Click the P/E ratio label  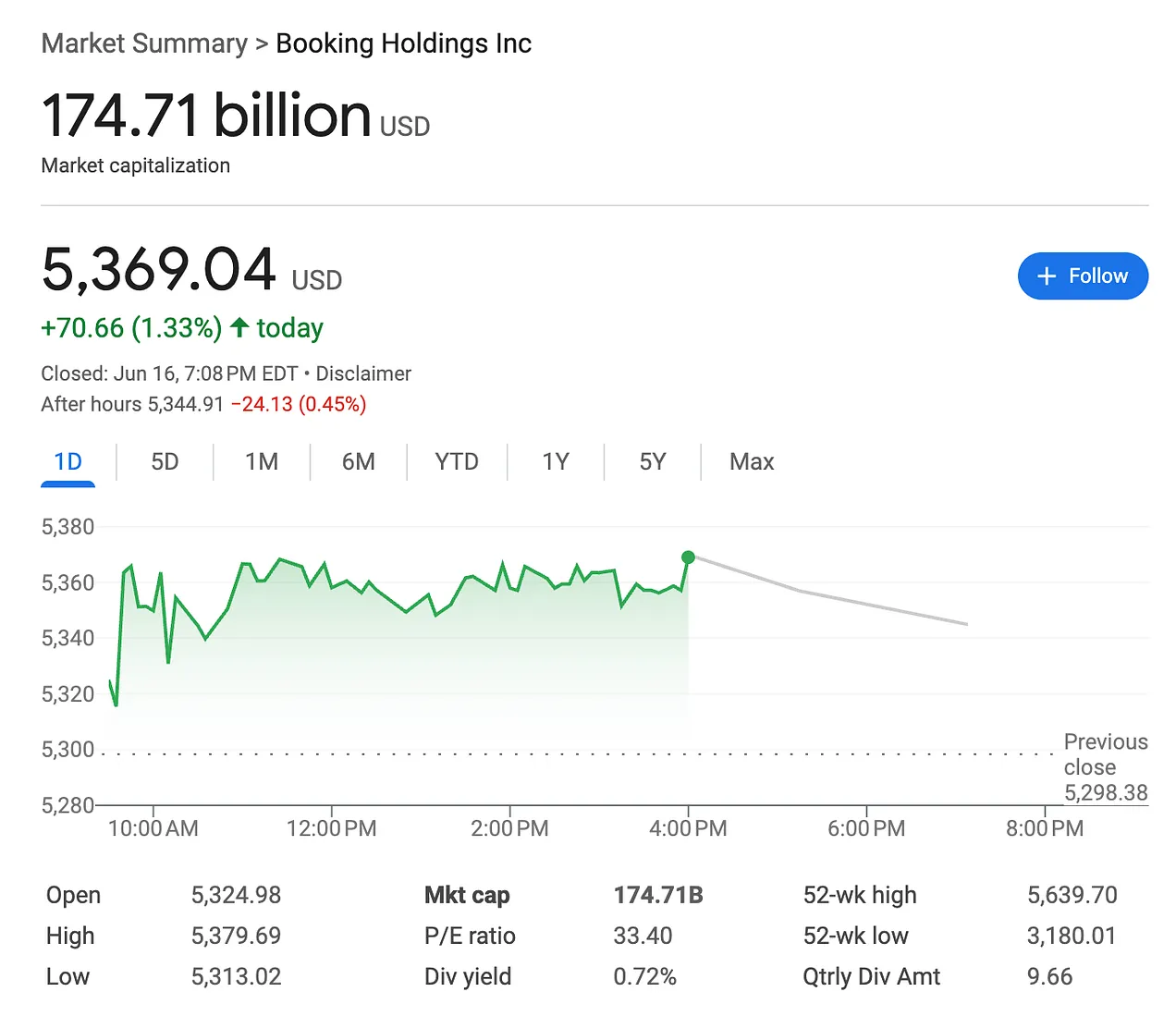[470, 936]
